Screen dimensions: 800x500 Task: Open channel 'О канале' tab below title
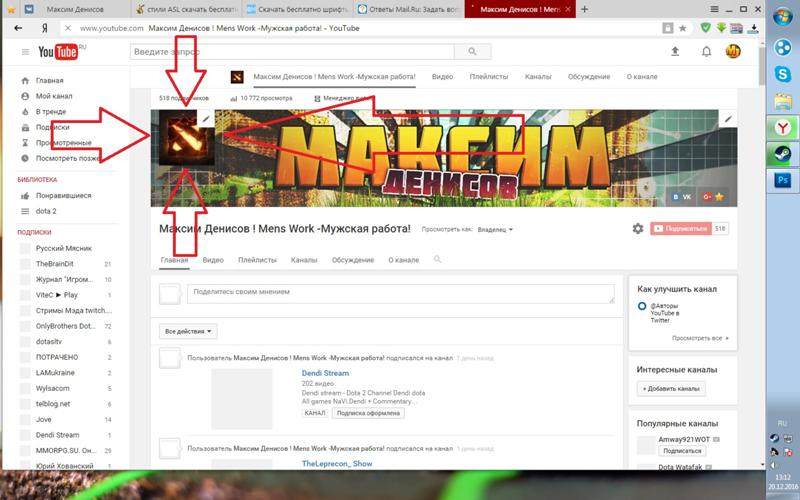tap(404, 260)
